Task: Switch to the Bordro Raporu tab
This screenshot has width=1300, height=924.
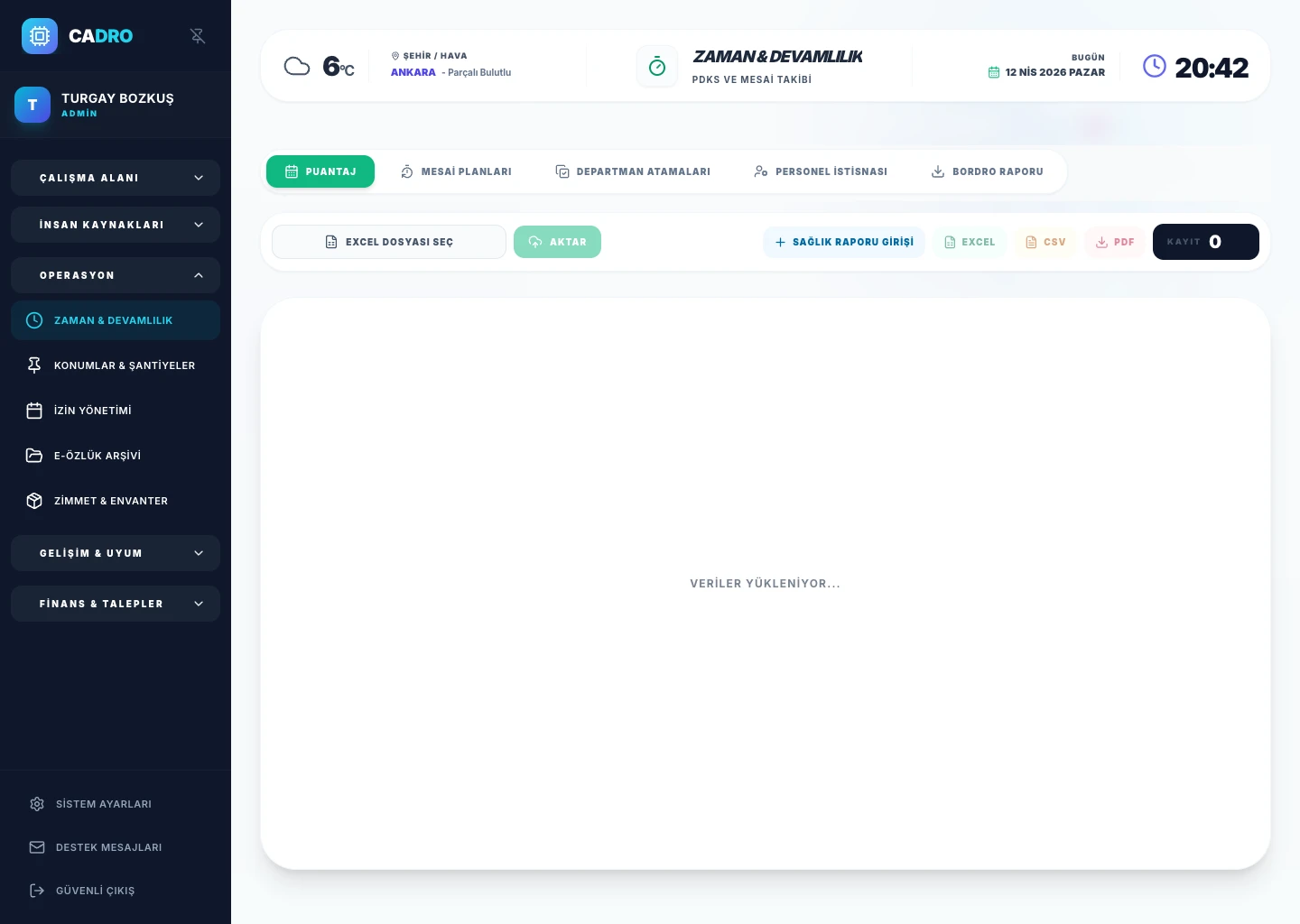Action: [988, 171]
